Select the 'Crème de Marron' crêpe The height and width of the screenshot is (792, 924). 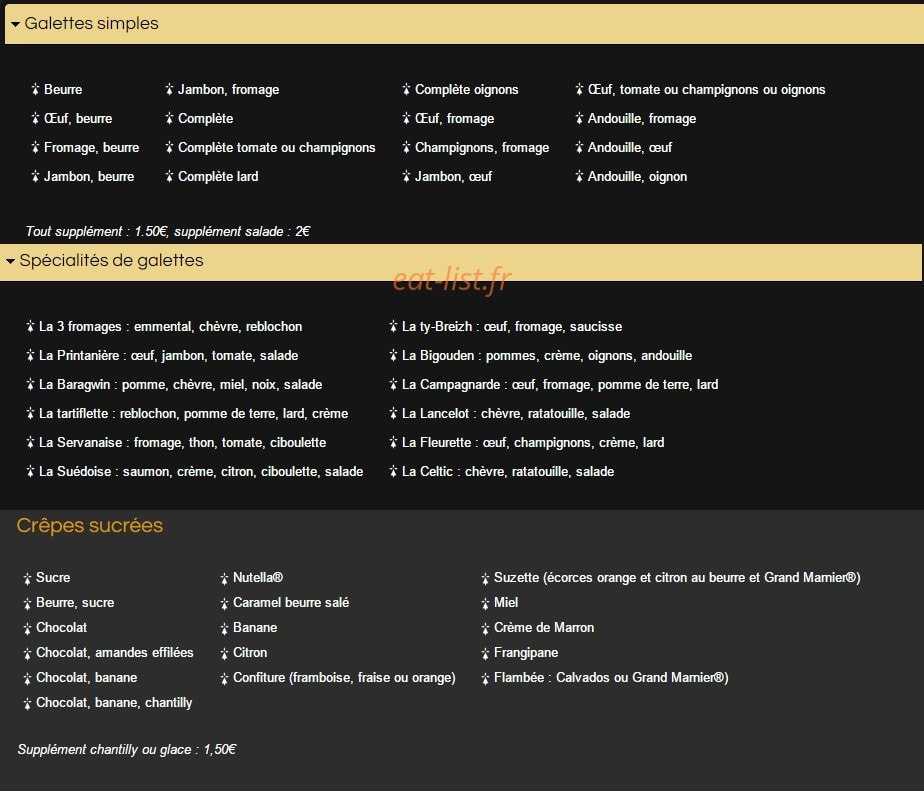tap(544, 627)
